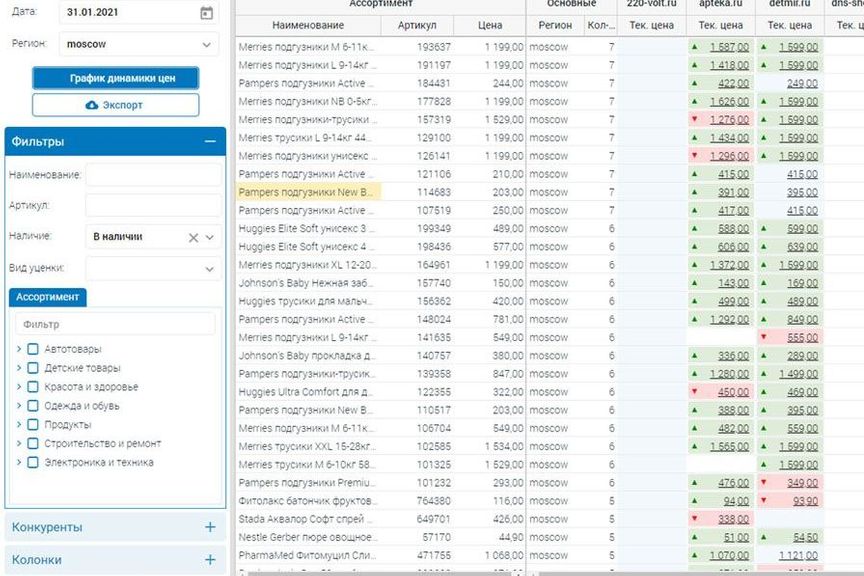864x576 pixels.
Task: Open apteka.ru price 1 587,00 link
Action: point(730,47)
